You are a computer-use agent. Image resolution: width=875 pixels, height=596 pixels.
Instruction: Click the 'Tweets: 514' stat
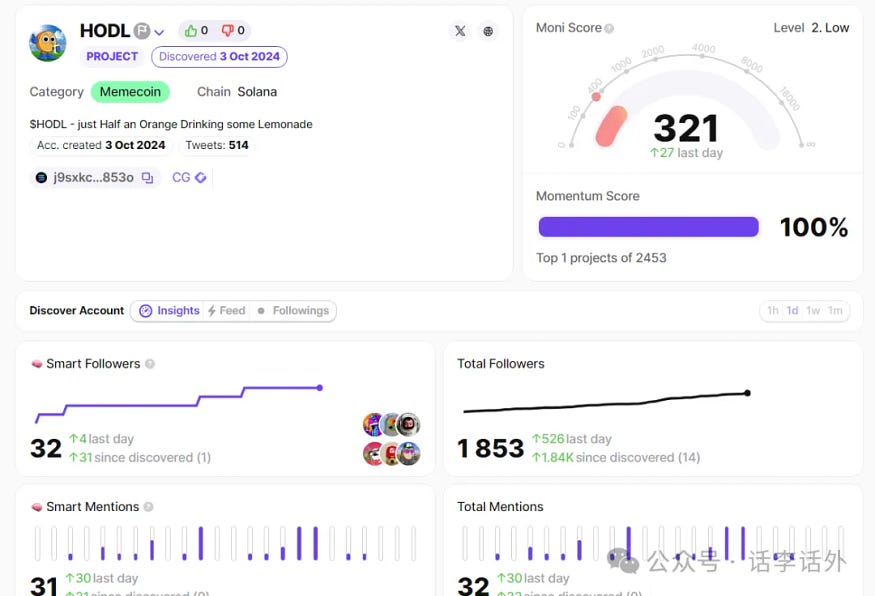click(217, 145)
